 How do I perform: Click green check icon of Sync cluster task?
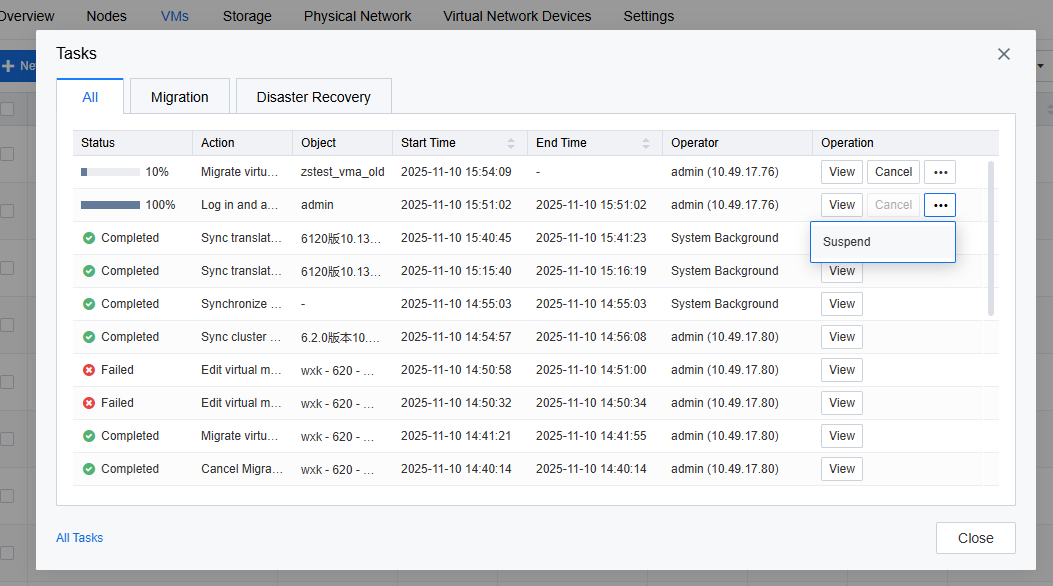[x=89, y=336]
